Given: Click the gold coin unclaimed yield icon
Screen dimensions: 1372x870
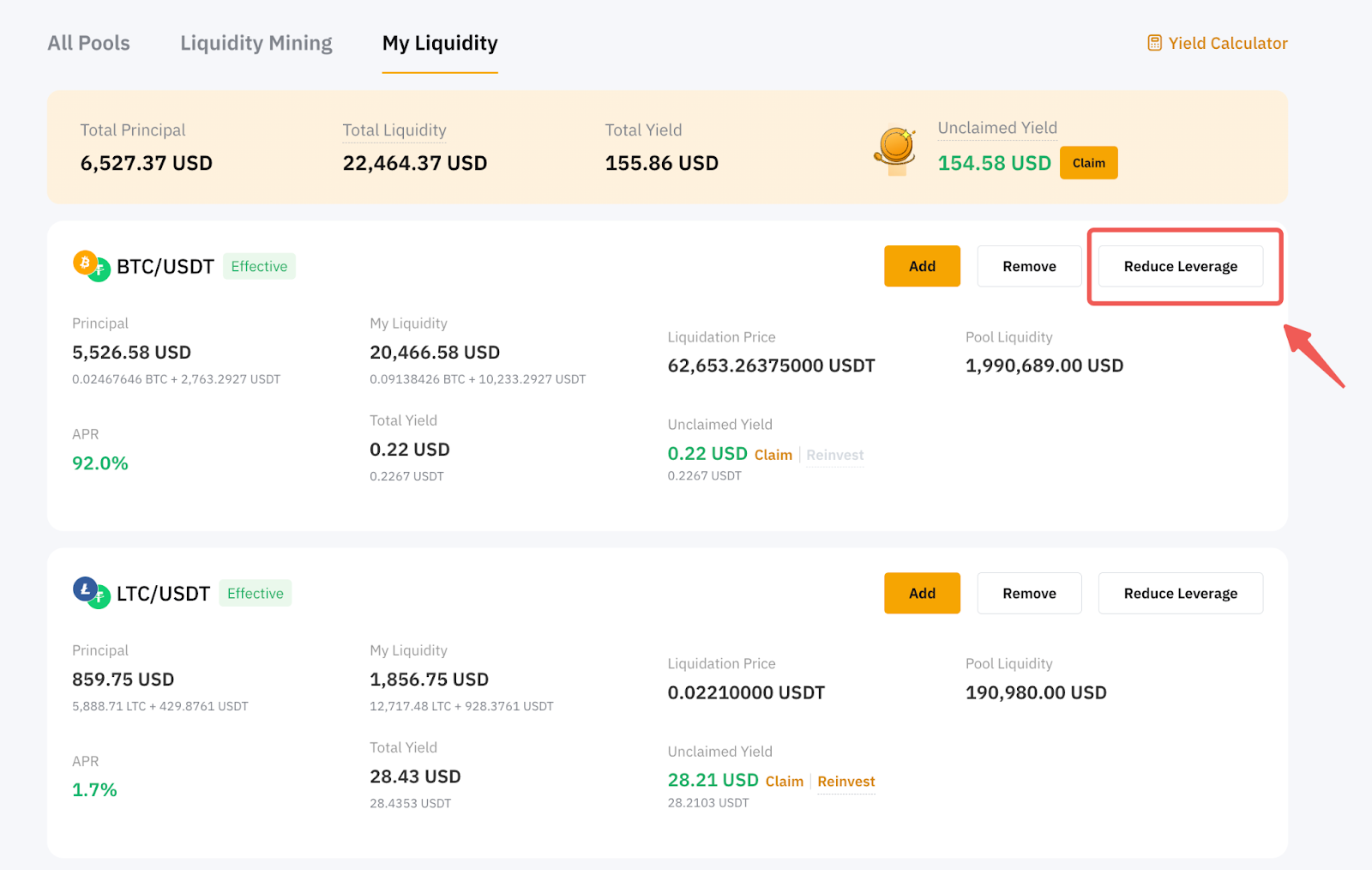Looking at the screenshot, I should [x=894, y=149].
